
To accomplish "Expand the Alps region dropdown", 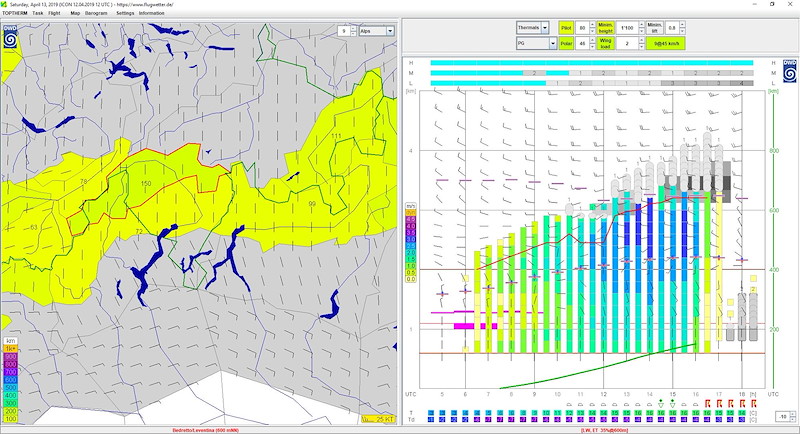I will 390,31.
